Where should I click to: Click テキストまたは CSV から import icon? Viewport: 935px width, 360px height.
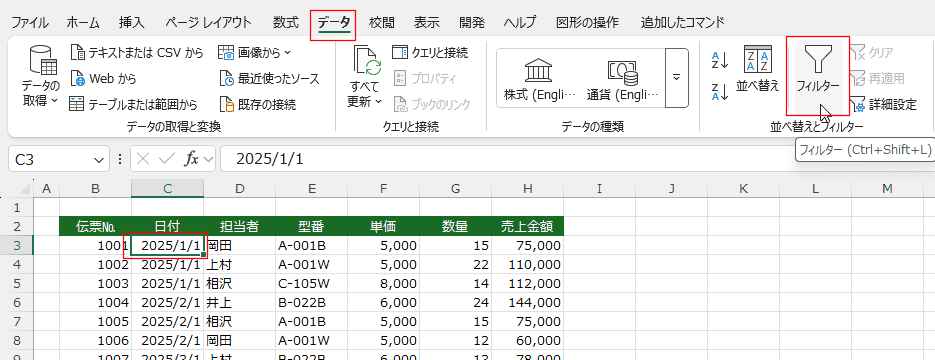click(x=78, y=52)
